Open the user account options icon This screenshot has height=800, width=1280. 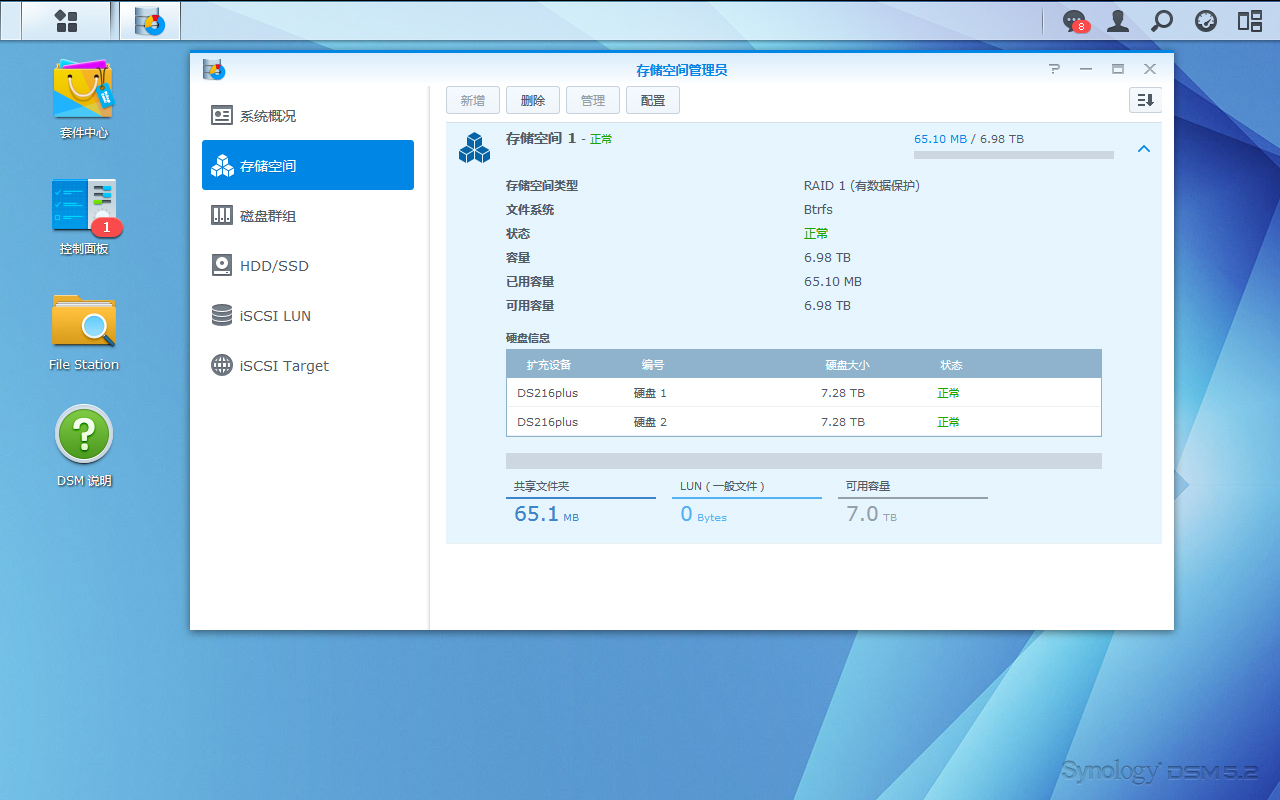coord(1118,21)
